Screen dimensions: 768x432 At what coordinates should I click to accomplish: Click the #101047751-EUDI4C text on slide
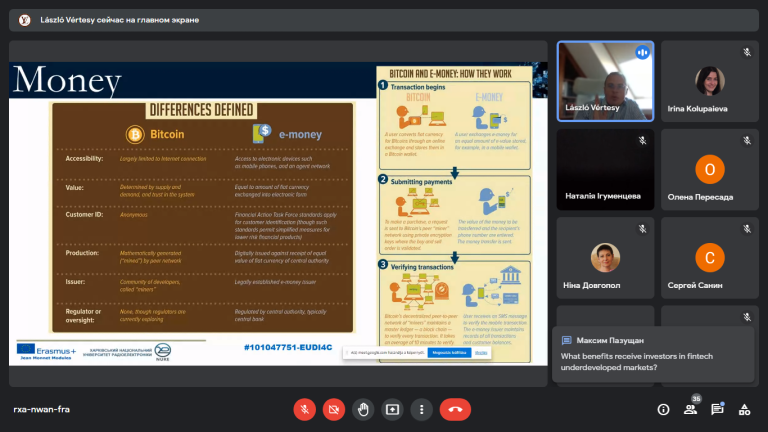[x=288, y=347]
